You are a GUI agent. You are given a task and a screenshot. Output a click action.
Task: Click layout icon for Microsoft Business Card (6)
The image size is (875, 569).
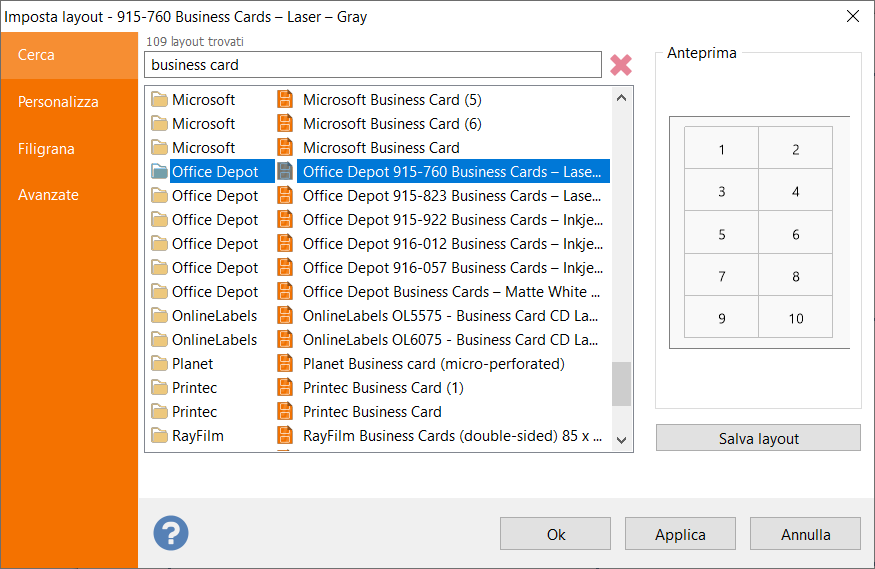[285, 123]
